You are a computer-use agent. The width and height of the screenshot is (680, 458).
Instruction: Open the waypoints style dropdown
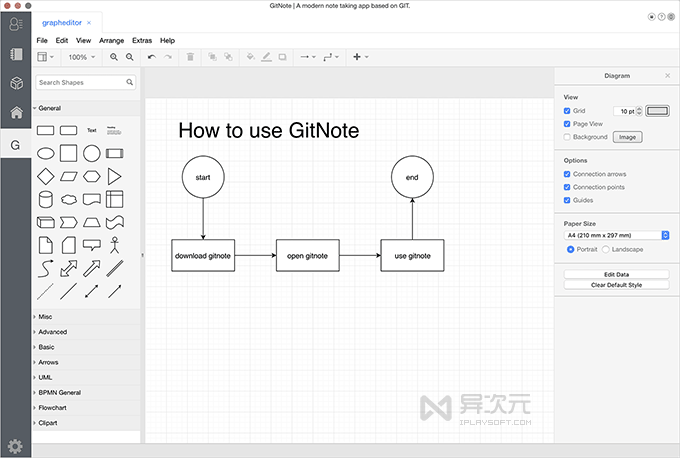coord(331,57)
